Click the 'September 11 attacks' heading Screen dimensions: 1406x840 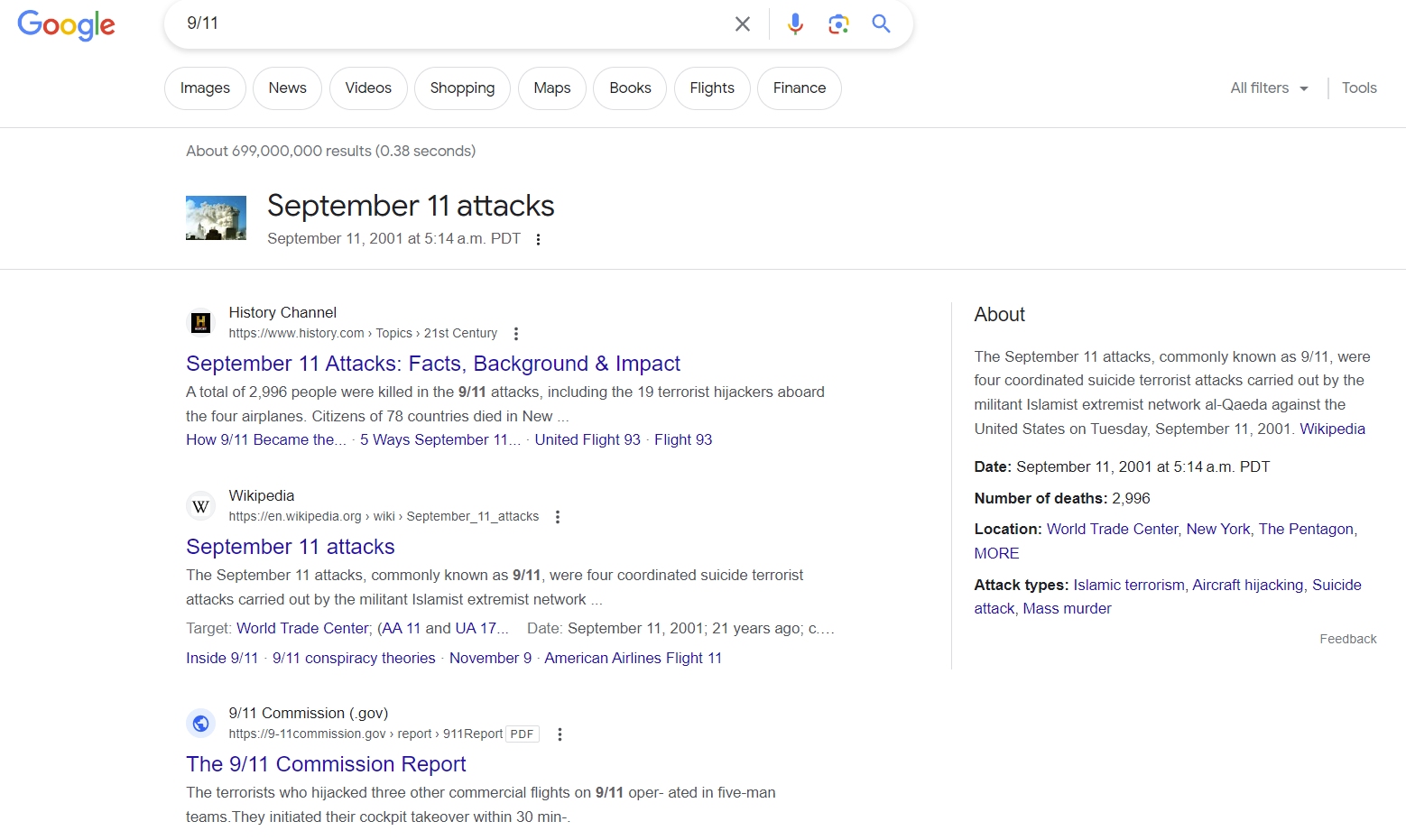[x=411, y=206]
